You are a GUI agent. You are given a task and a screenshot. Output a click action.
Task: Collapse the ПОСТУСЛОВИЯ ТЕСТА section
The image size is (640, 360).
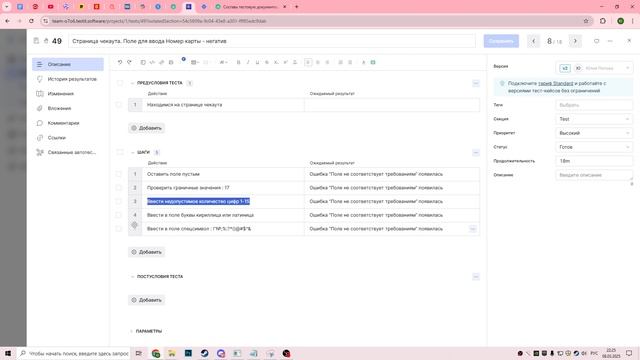click(x=132, y=277)
